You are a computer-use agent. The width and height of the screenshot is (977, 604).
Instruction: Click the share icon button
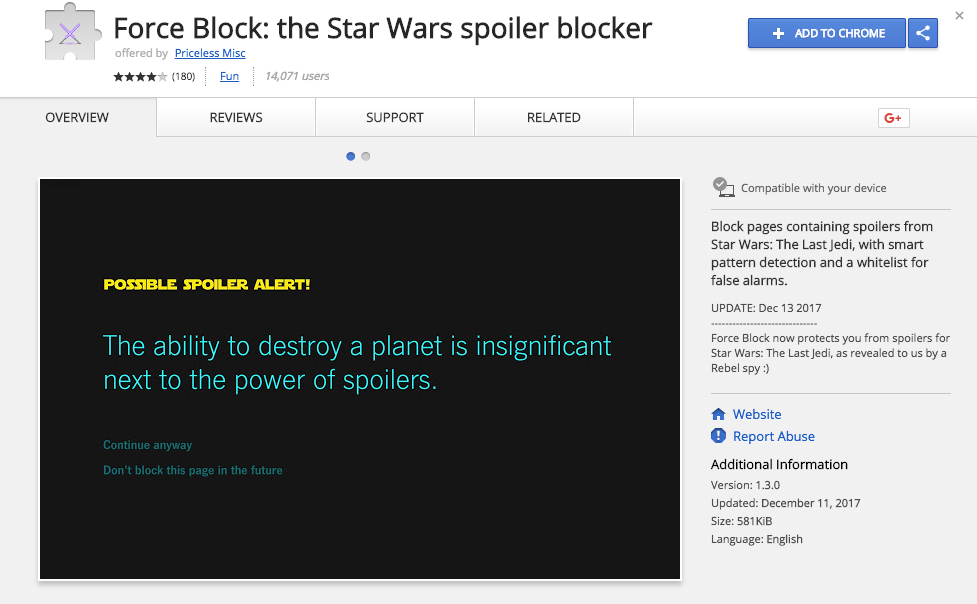922,33
